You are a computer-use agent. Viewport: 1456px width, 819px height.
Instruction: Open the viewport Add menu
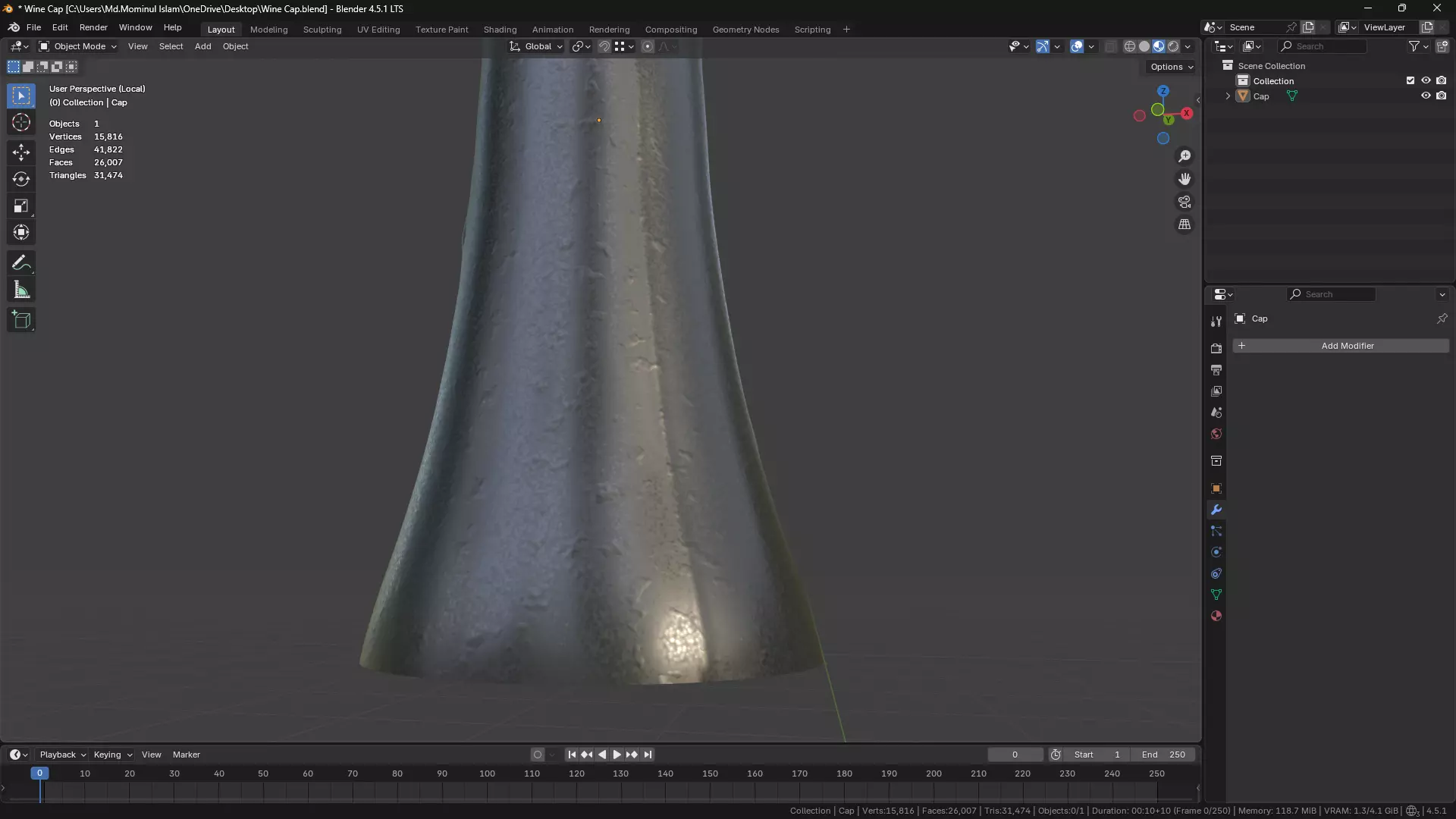point(202,46)
